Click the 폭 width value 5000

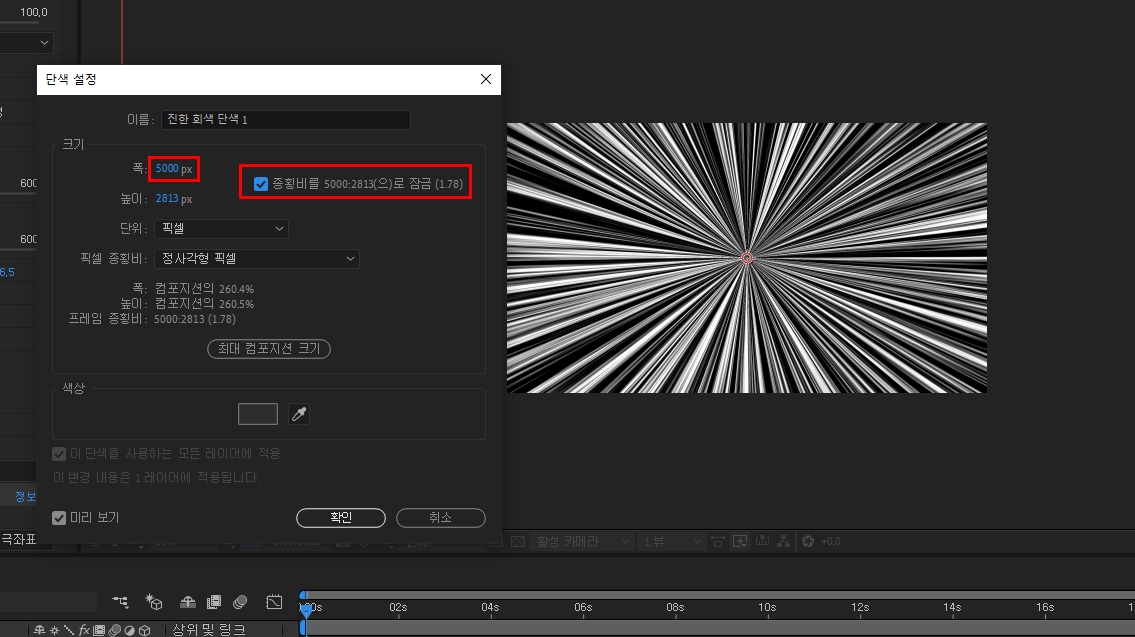(x=167, y=169)
